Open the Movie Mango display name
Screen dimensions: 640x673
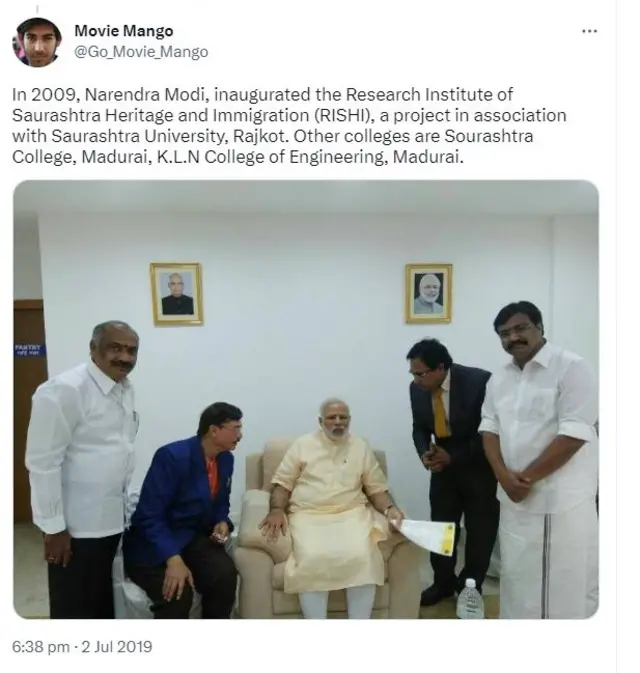[x=124, y=31]
